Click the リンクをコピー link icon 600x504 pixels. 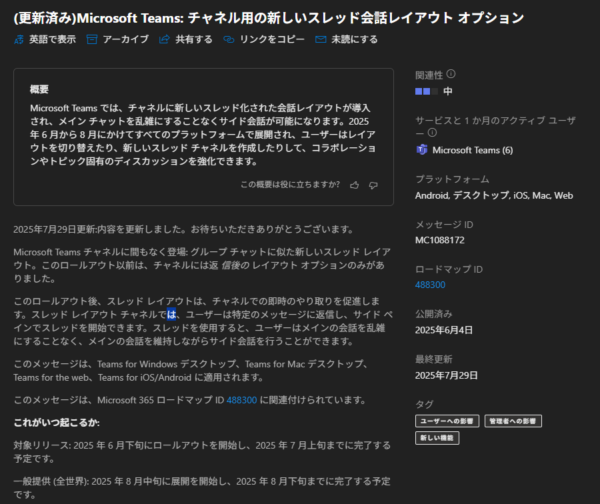point(228,39)
